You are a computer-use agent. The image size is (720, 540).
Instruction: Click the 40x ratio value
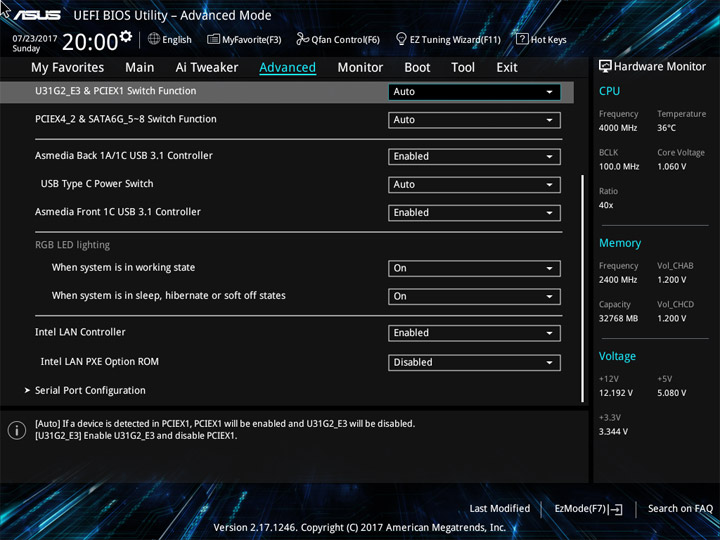[606, 205]
